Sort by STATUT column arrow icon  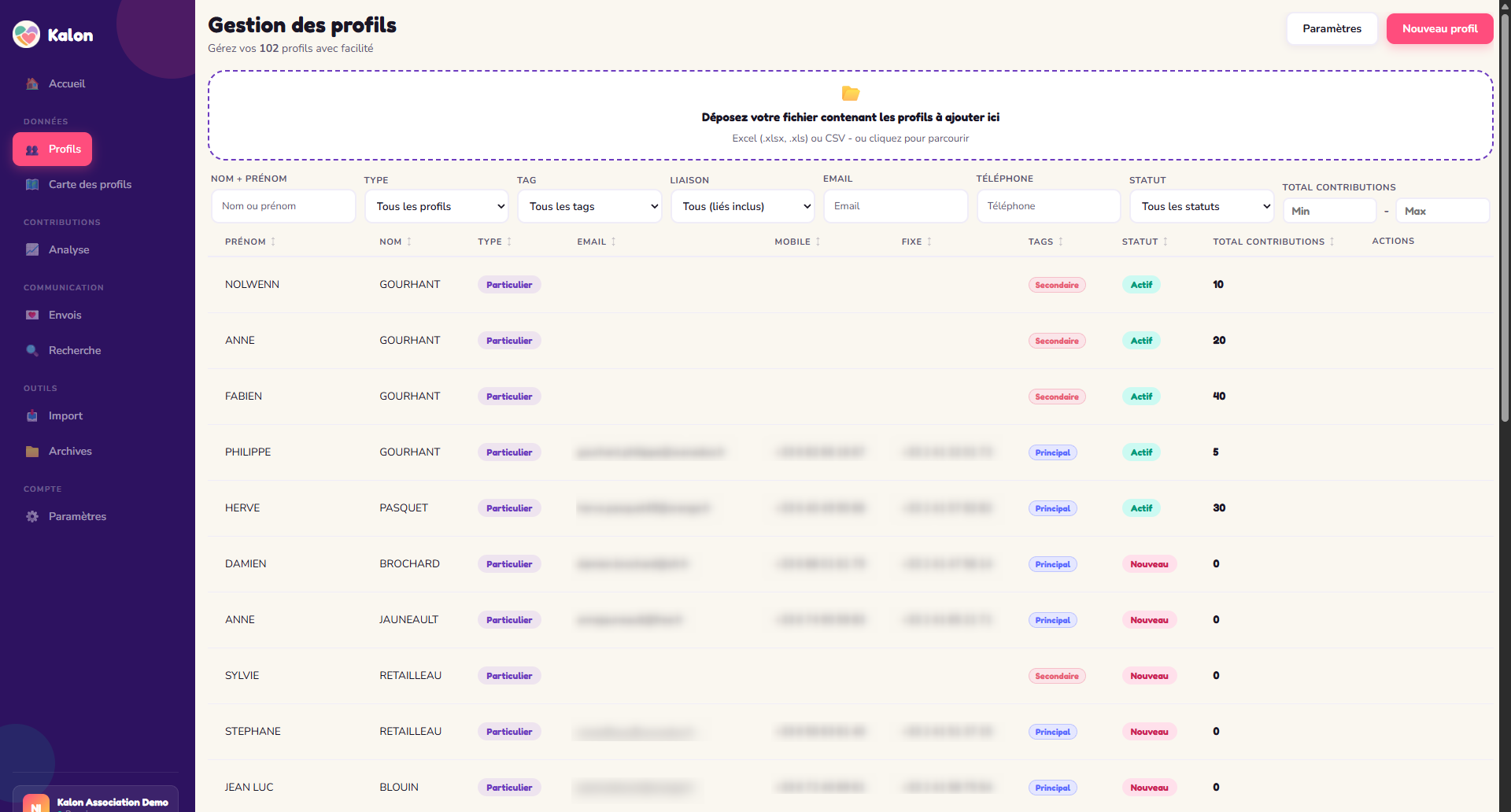point(1166,242)
